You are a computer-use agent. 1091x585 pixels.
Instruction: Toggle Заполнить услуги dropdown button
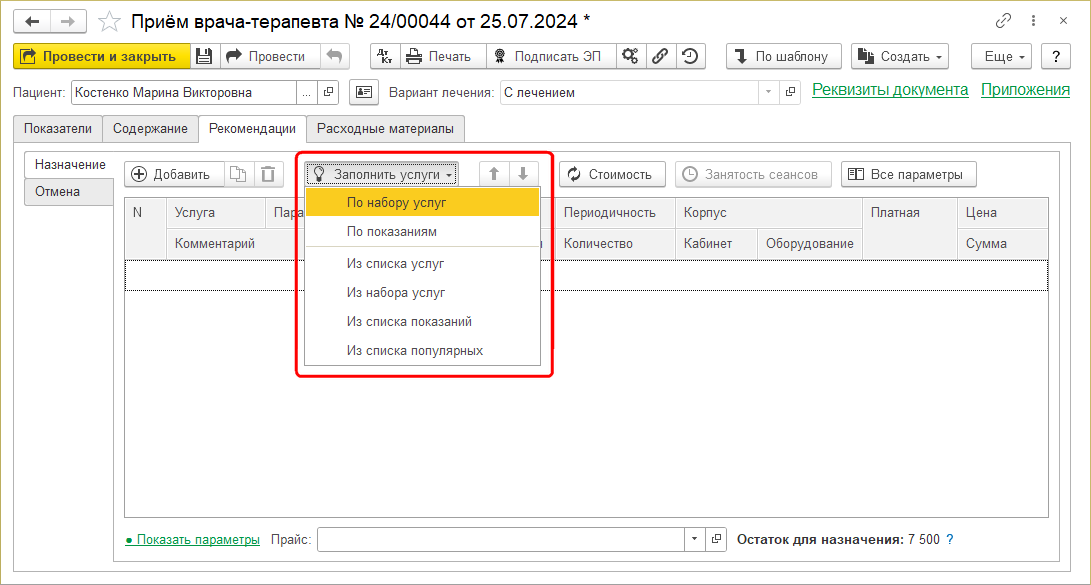pyautogui.click(x=381, y=174)
